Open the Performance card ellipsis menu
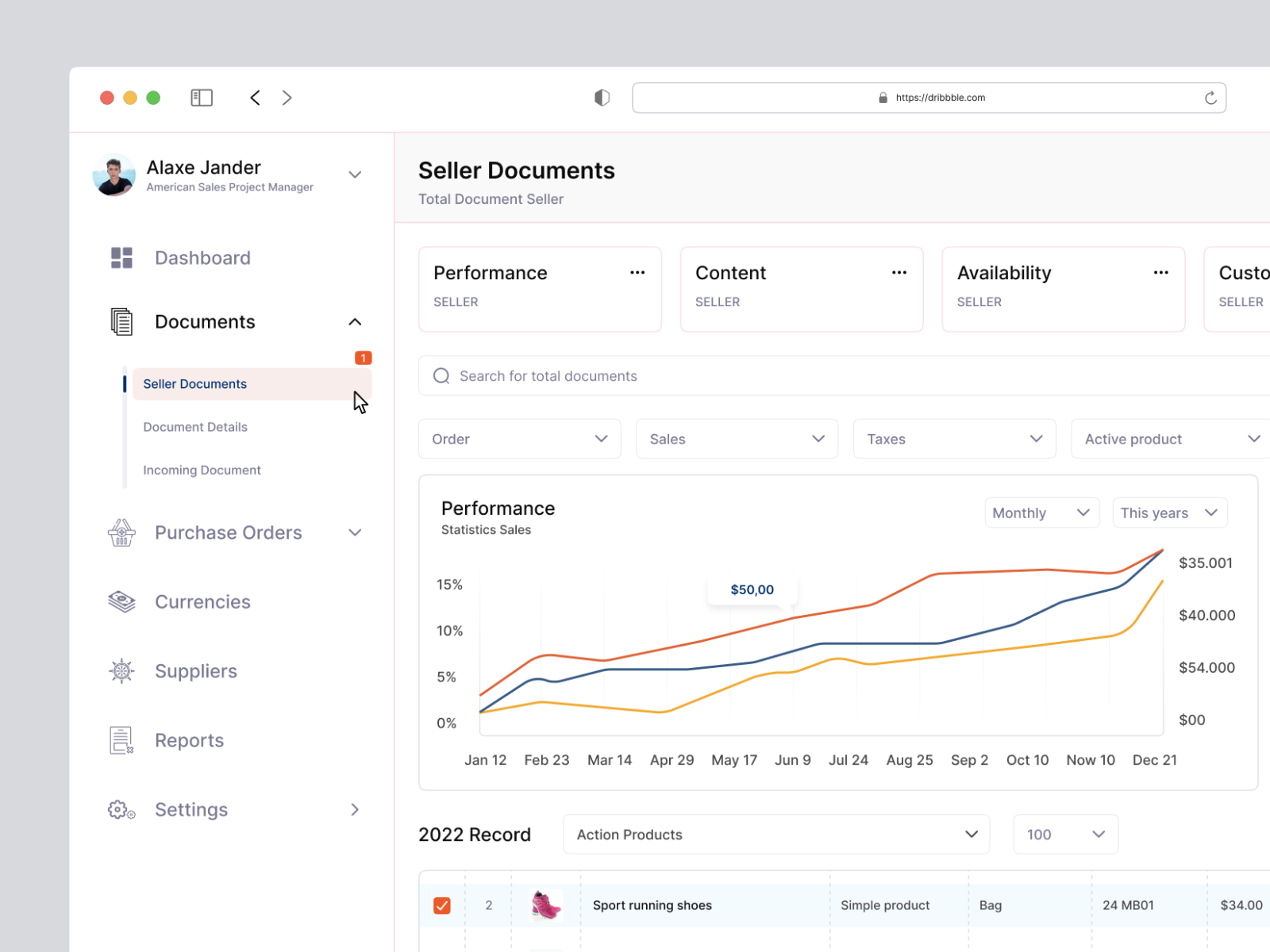The image size is (1270, 952). (x=637, y=272)
